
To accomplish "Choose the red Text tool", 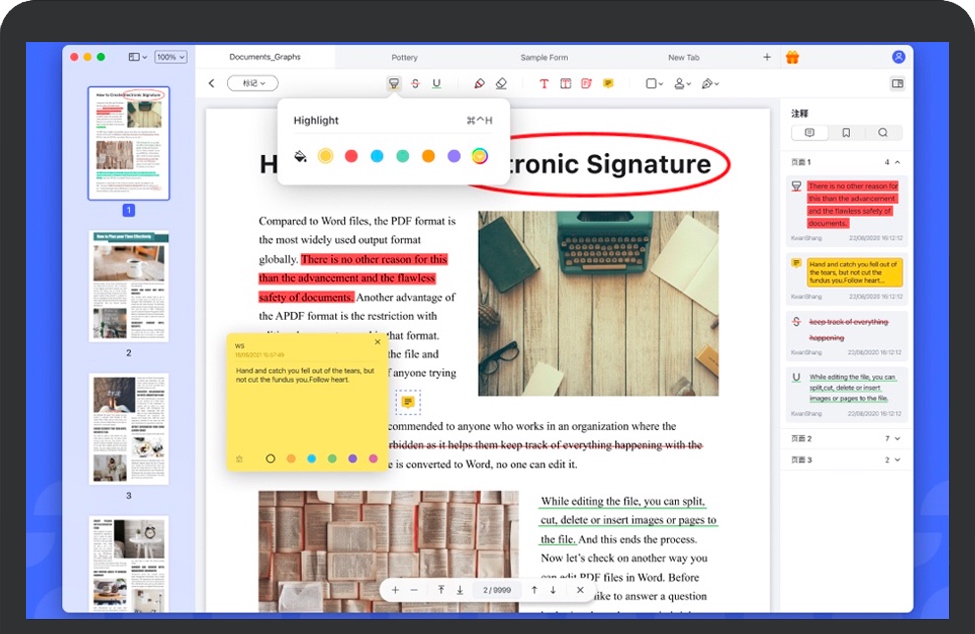I will coord(544,84).
